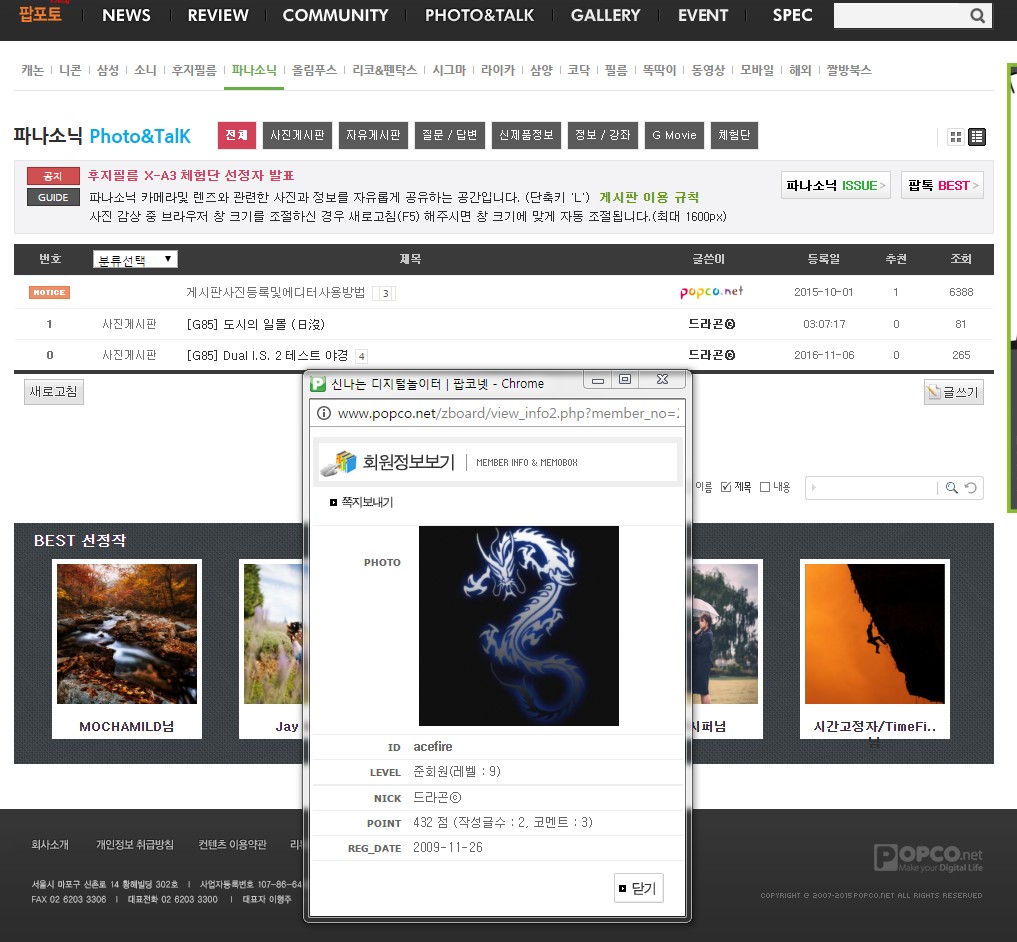The width and height of the screenshot is (1017, 942).
Task: Click the 팝포토 site logo
Action: pyautogui.click(x=40, y=13)
